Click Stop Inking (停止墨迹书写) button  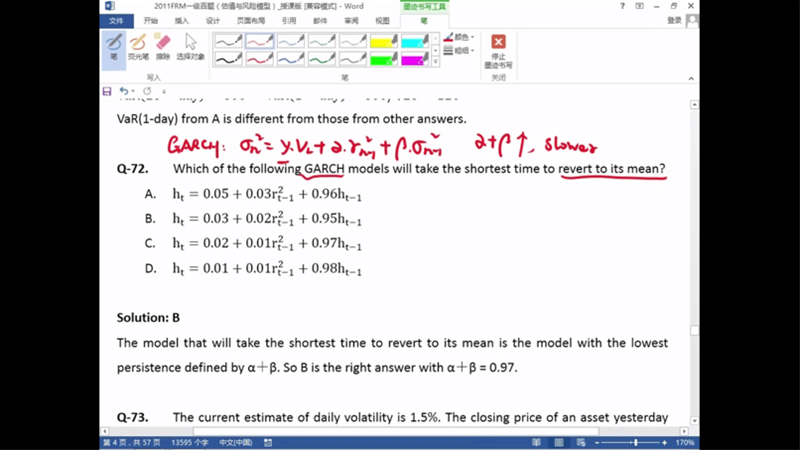(x=498, y=50)
